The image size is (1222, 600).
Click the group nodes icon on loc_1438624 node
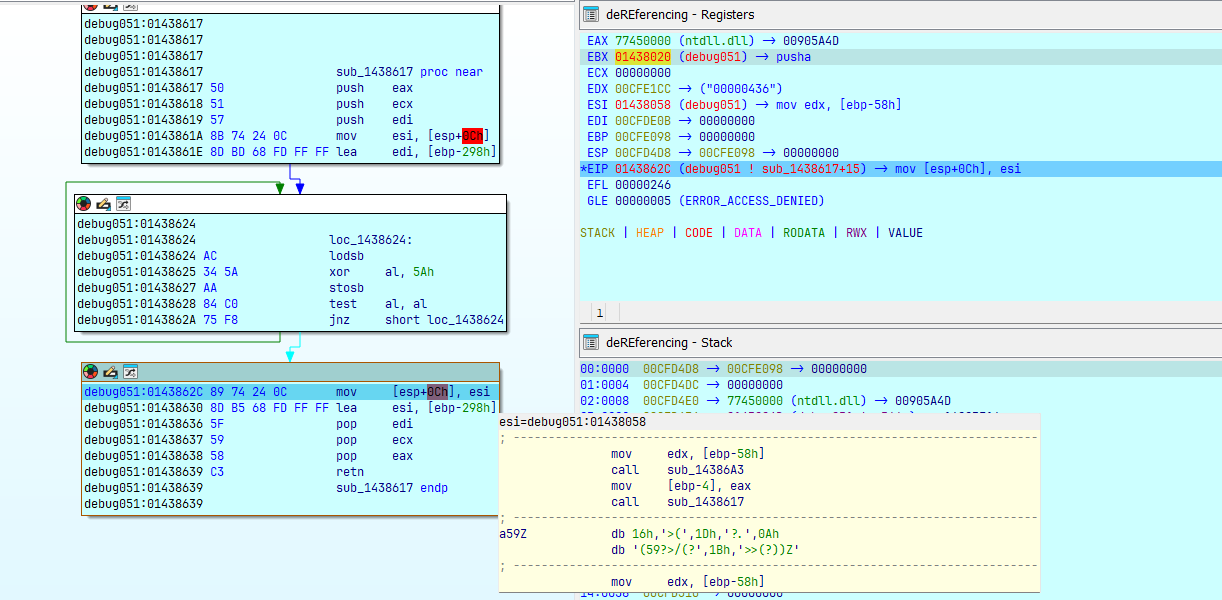point(123,203)
